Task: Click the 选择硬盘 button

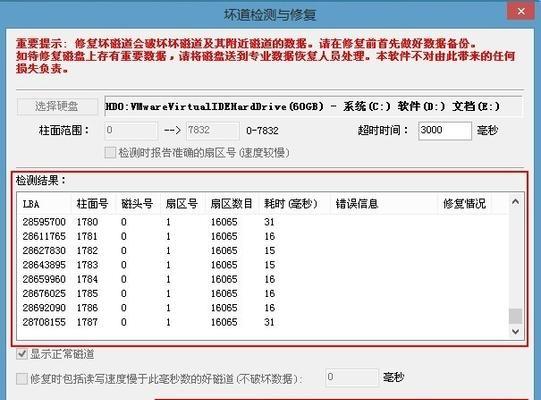Action: (x=57, y=106)
